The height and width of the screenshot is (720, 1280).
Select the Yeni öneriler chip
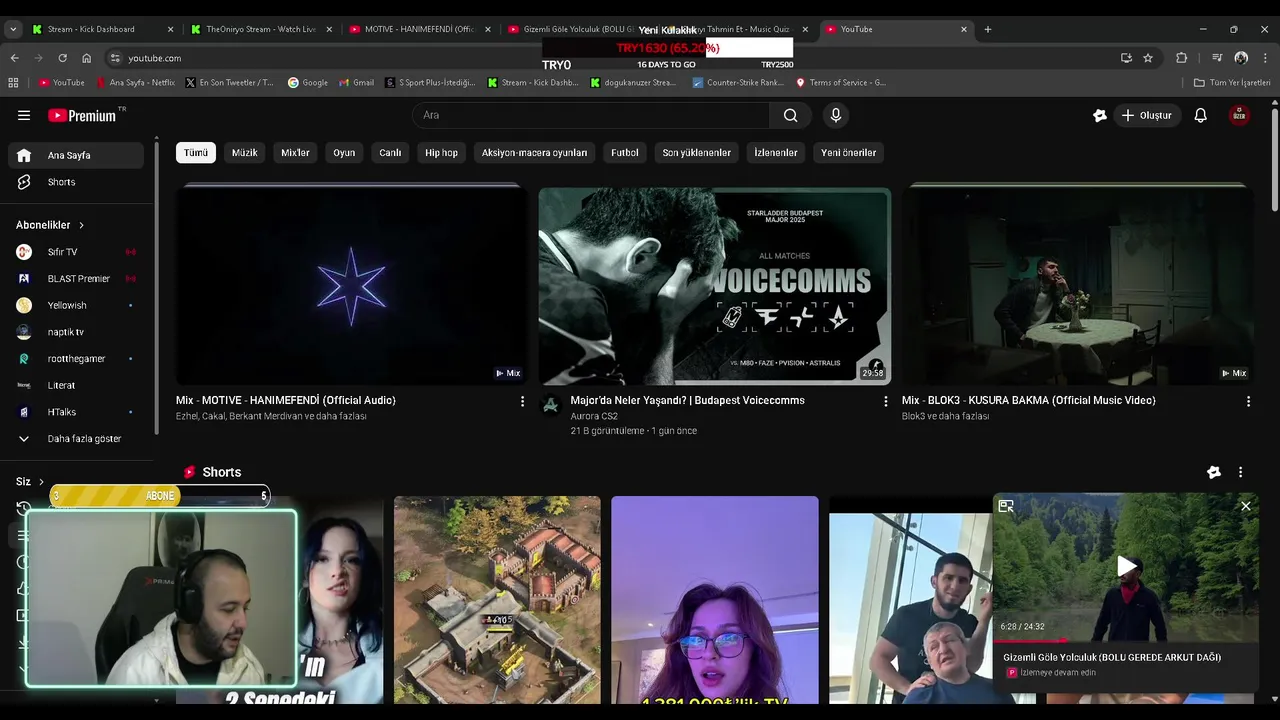pos(848,153)
